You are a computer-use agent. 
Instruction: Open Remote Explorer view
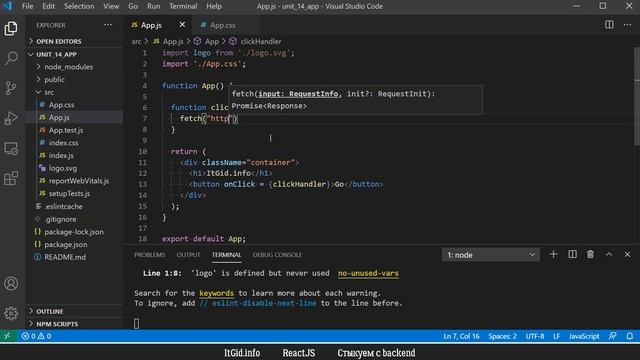coord(11,148)
